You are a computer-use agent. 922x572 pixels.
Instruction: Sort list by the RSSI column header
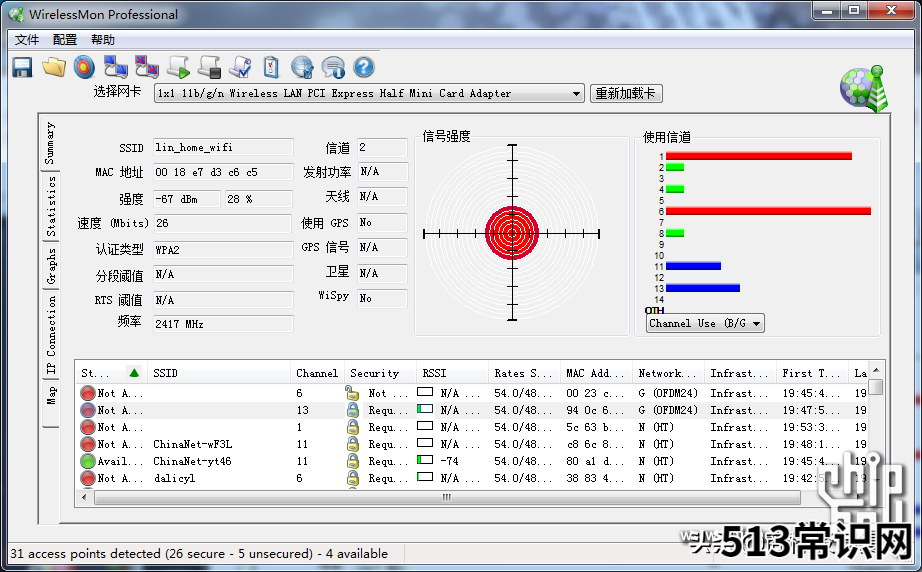pyautogui.click(x=452, y=373)
